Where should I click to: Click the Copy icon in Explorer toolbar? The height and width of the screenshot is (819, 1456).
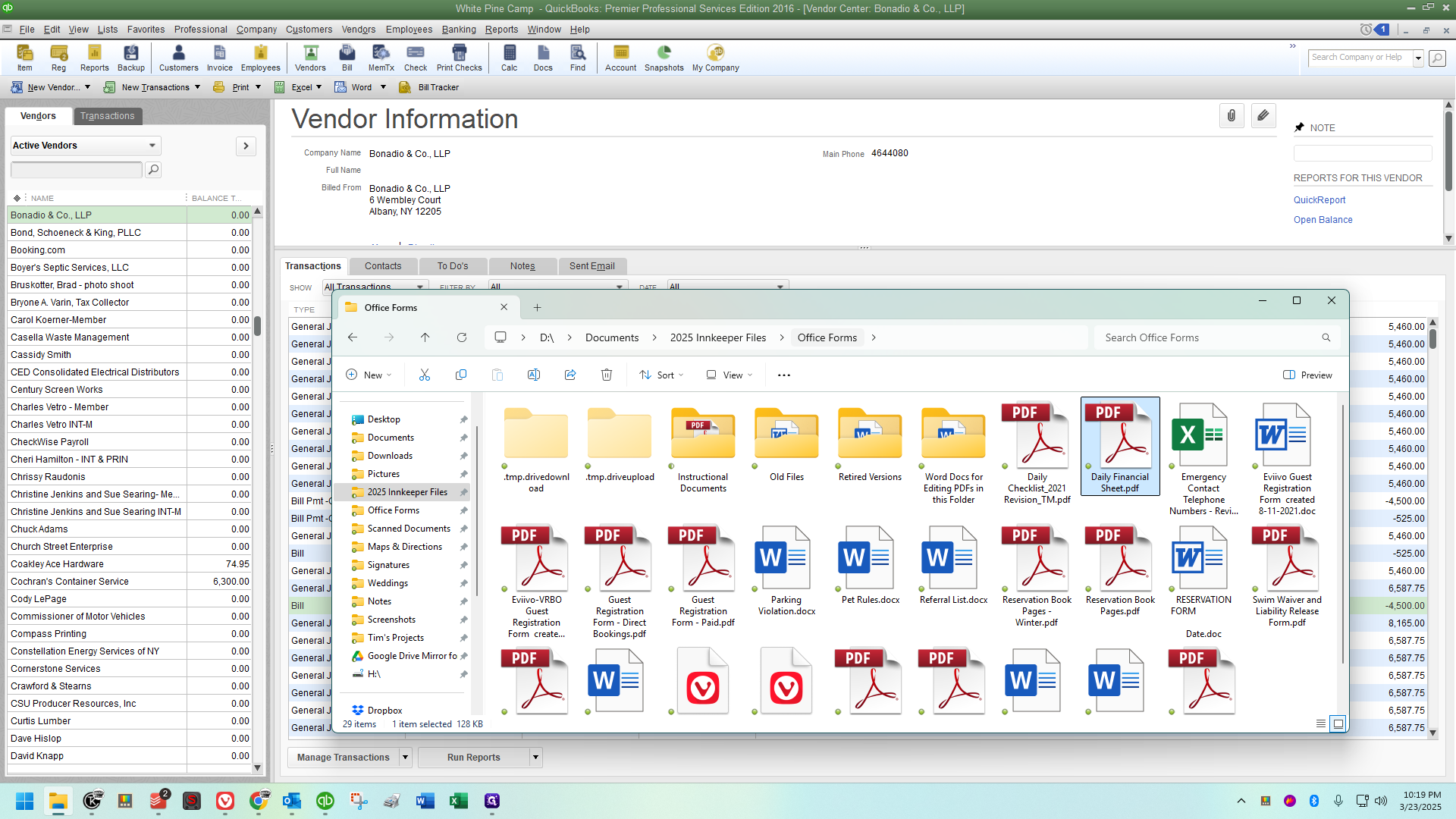pyautogui.click(x=460, y=375)
